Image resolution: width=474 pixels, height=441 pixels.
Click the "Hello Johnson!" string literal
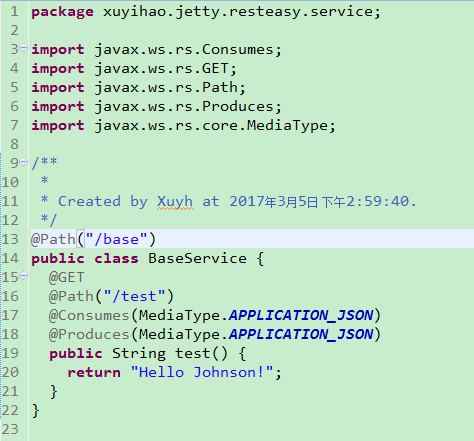click(x=202, y=372)
